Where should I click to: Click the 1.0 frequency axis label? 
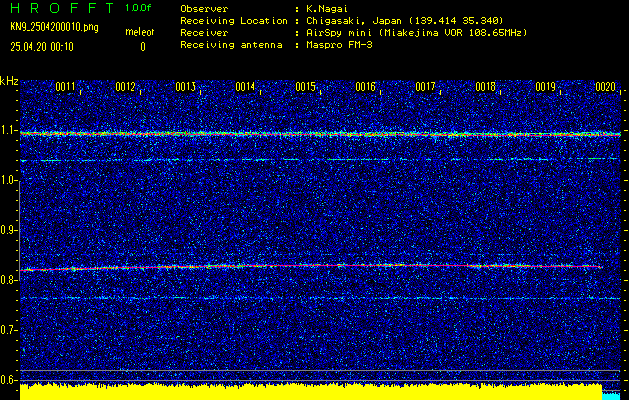click(7, 181)
